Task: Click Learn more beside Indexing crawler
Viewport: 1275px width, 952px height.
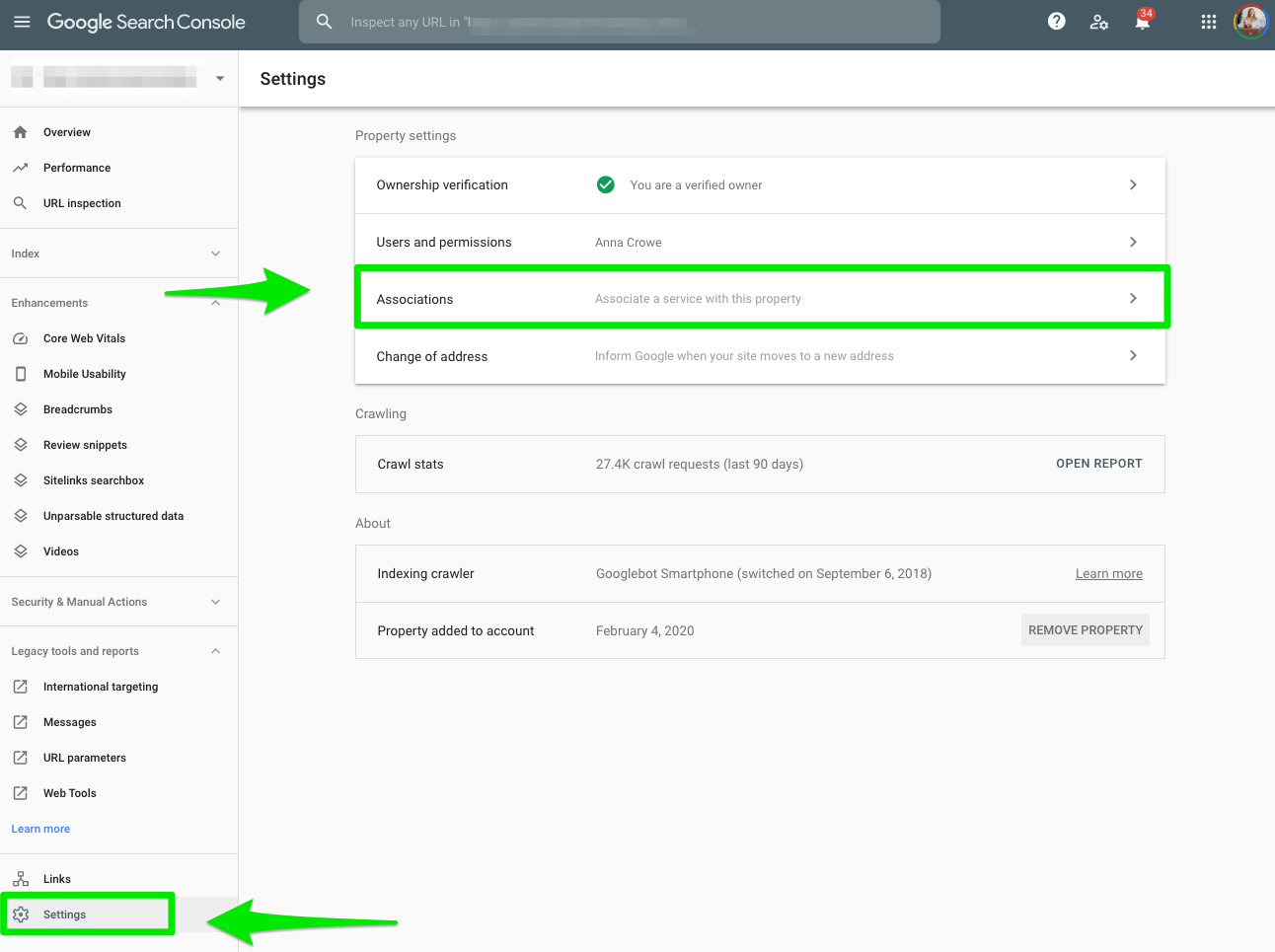Action: pyautogui.click(x=1109, y=574)
